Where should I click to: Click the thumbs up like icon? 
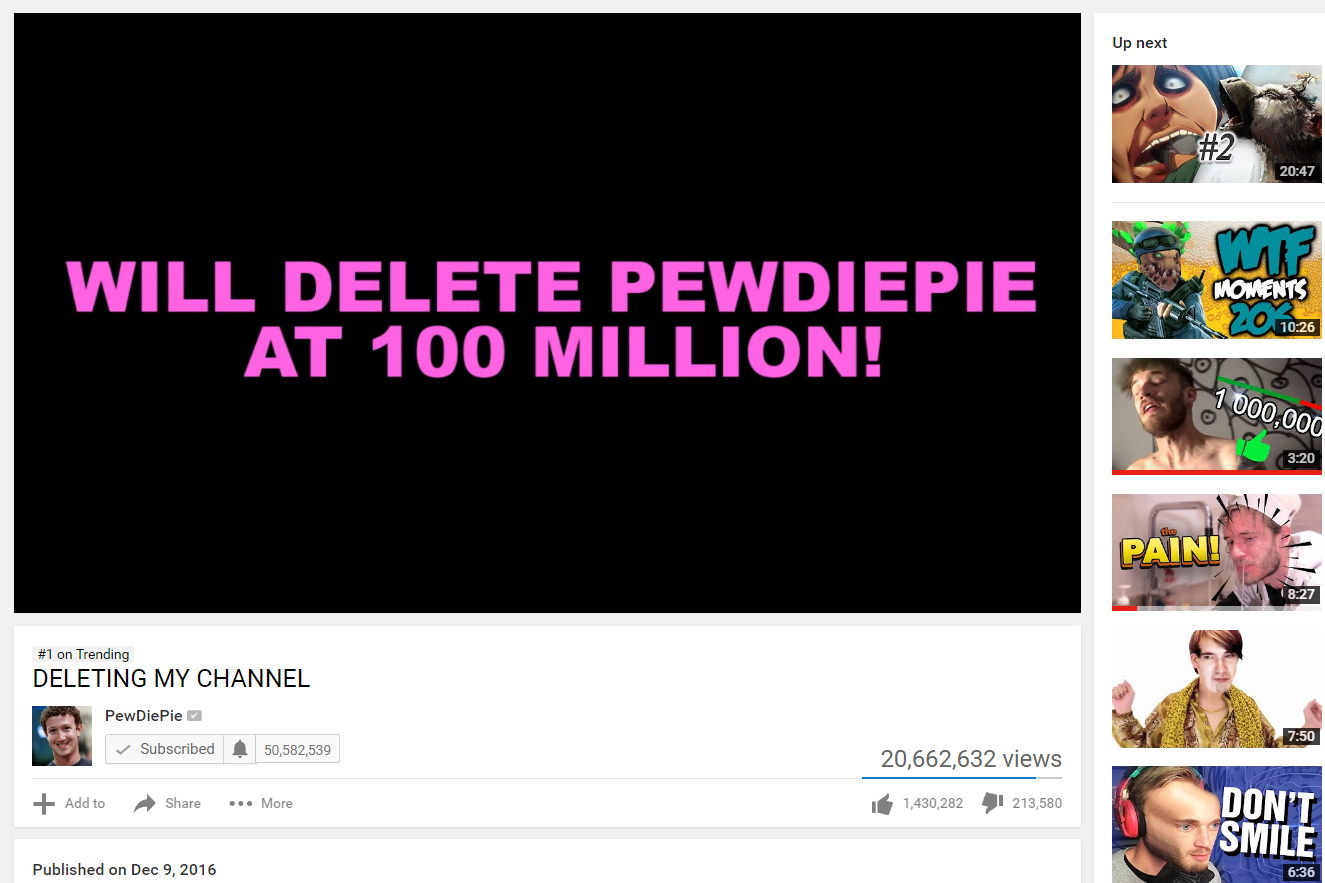[x=882, y=804]
